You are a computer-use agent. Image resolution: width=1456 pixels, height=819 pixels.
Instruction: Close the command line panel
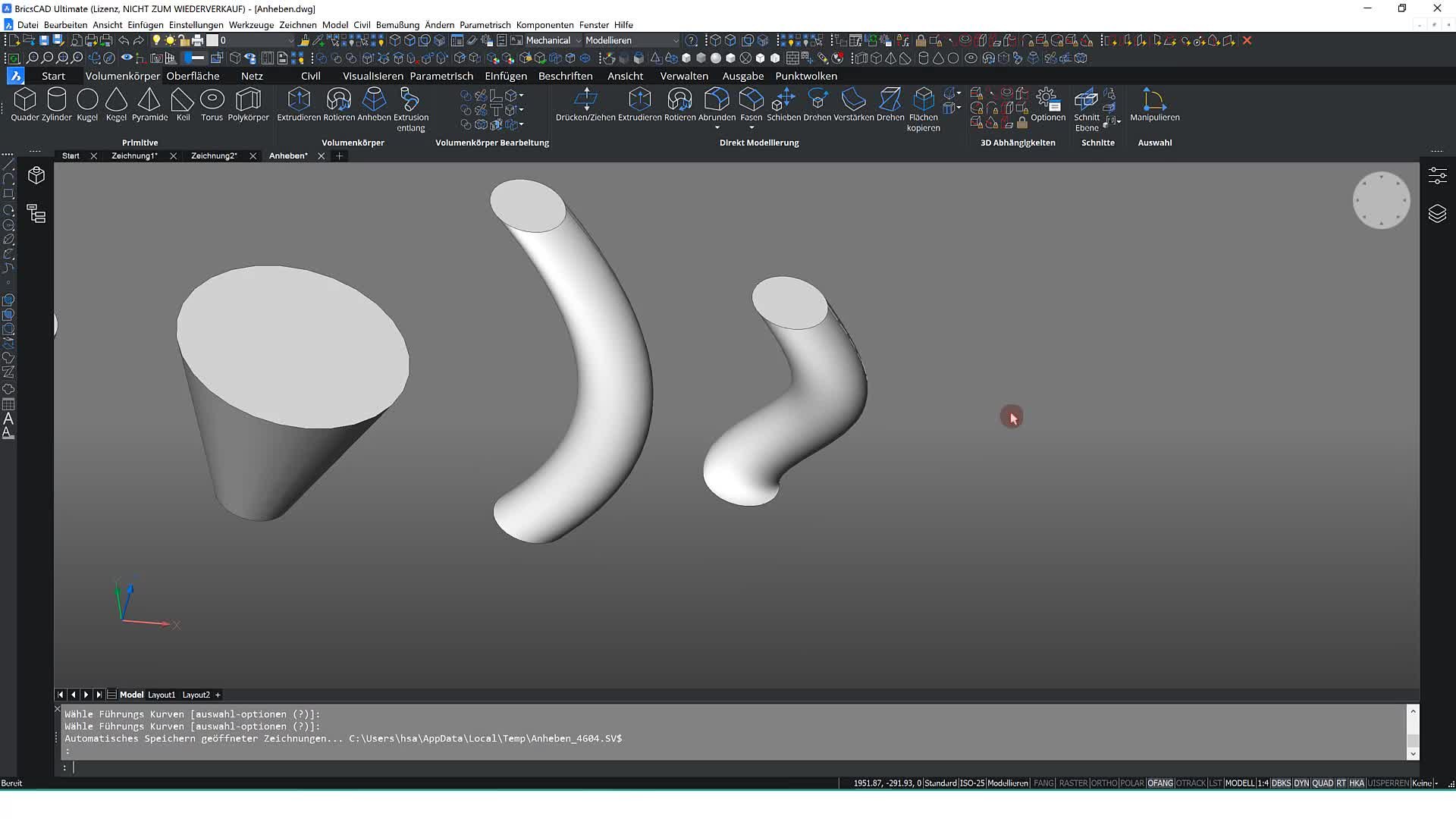tap(57, 709)
